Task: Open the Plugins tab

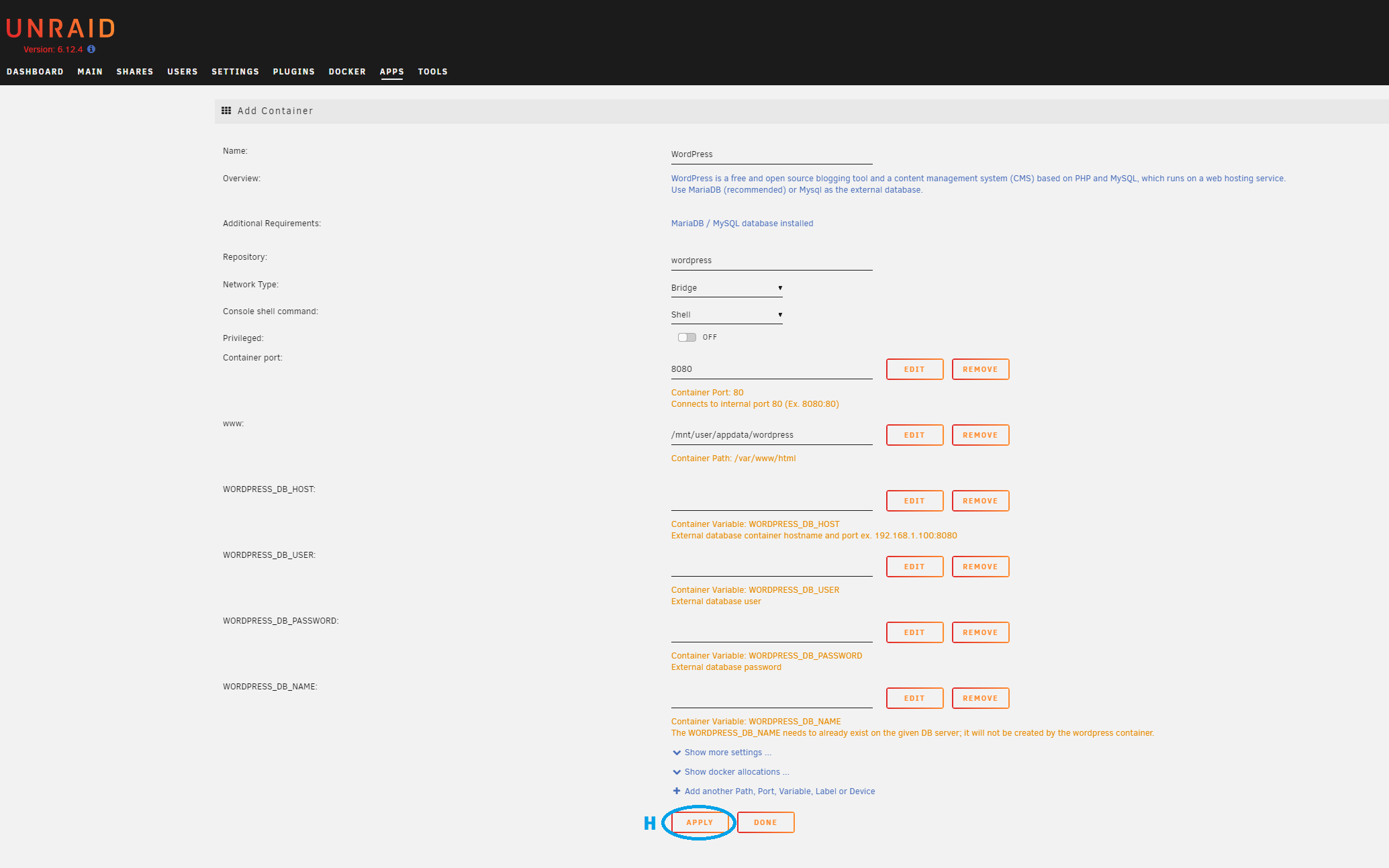Action: [293, 72]
